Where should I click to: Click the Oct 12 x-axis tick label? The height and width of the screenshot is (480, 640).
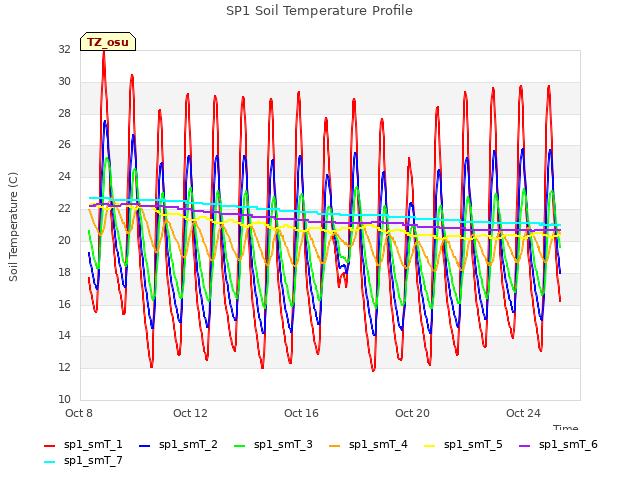tap(190, 413)
